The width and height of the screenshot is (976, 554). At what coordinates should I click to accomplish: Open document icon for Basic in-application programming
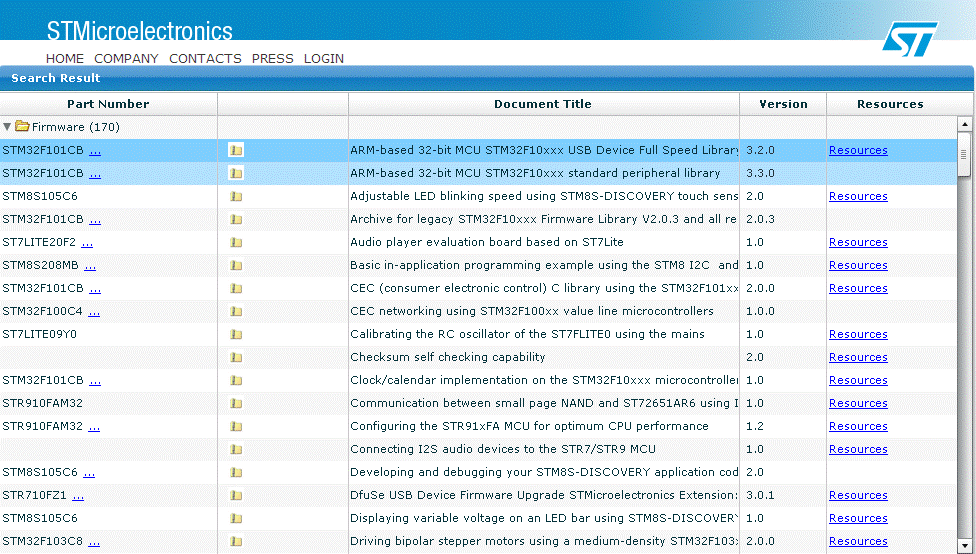(236, 265)
